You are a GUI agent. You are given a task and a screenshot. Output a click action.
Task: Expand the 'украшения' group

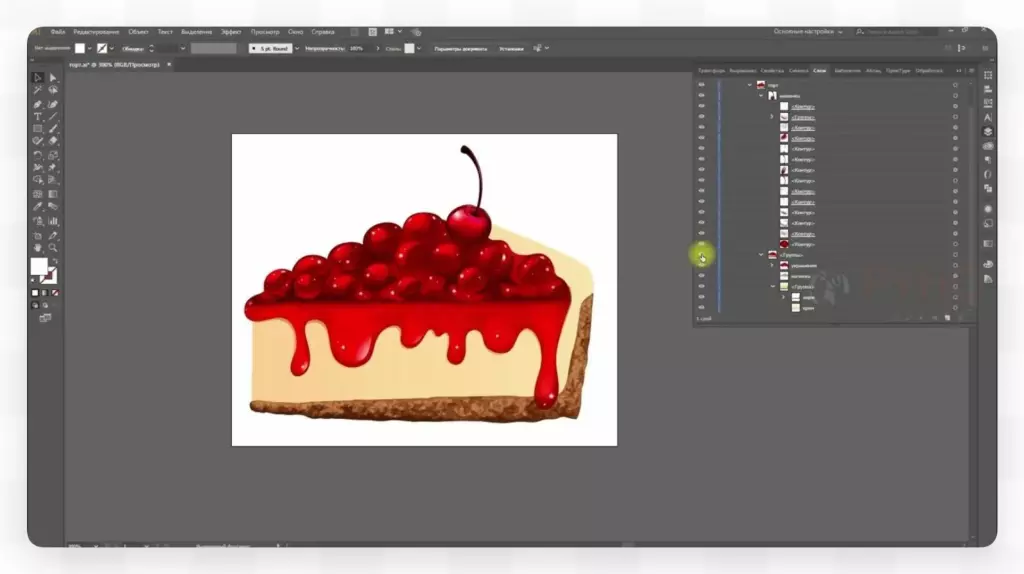771,265
